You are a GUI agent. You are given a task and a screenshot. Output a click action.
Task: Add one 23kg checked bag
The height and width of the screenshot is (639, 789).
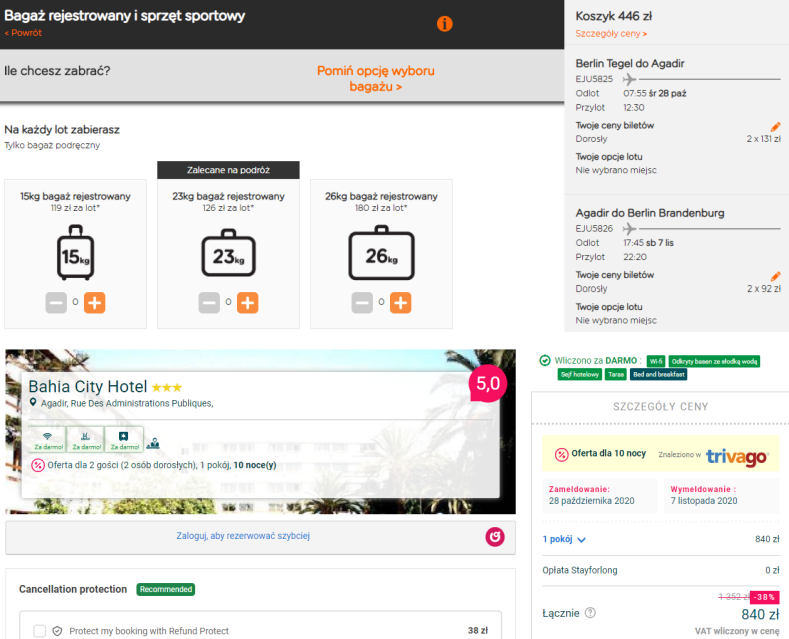click(247, 302)
